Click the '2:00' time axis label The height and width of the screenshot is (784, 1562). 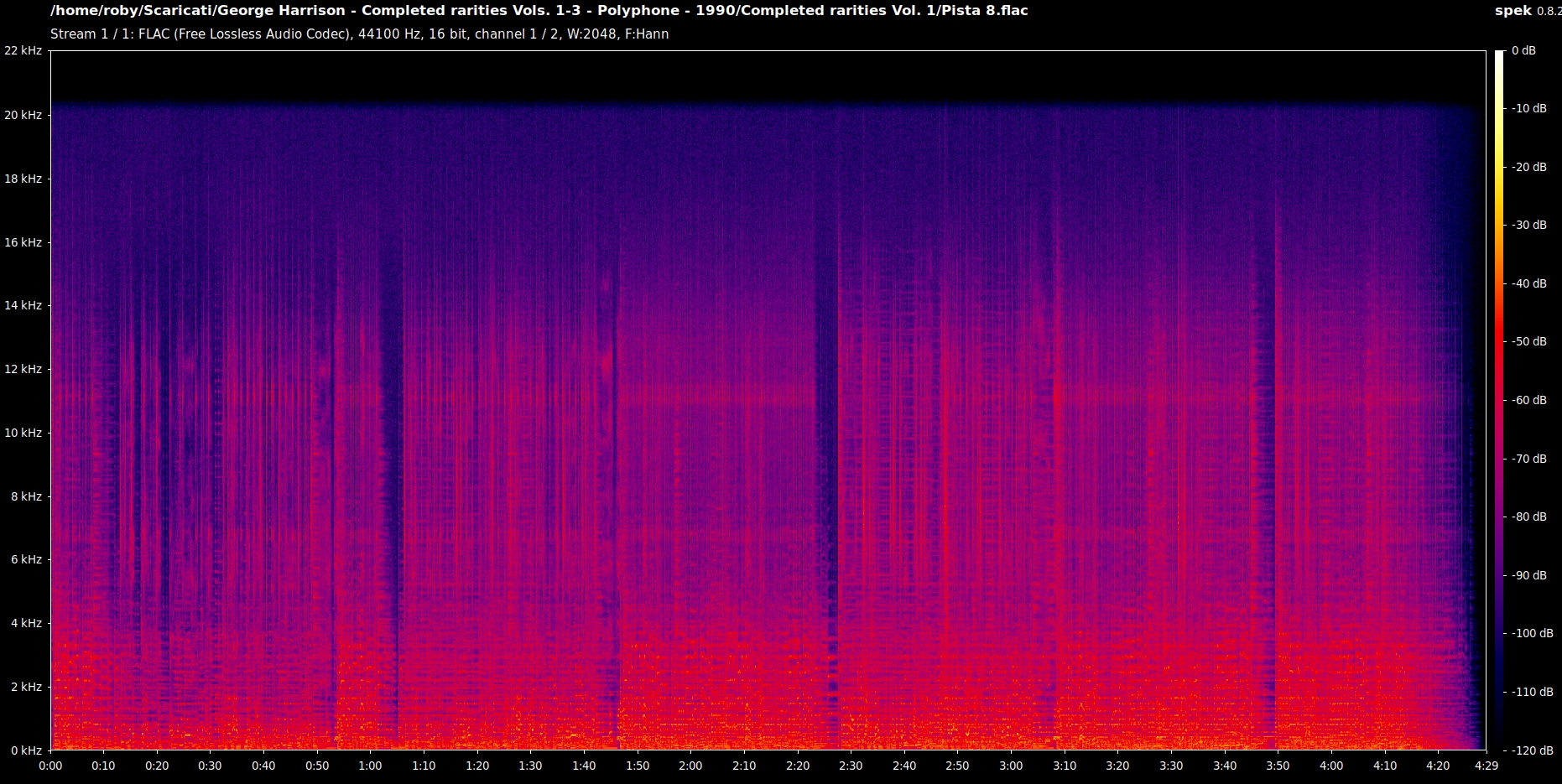pyautogui.click(x=690, y=766)
